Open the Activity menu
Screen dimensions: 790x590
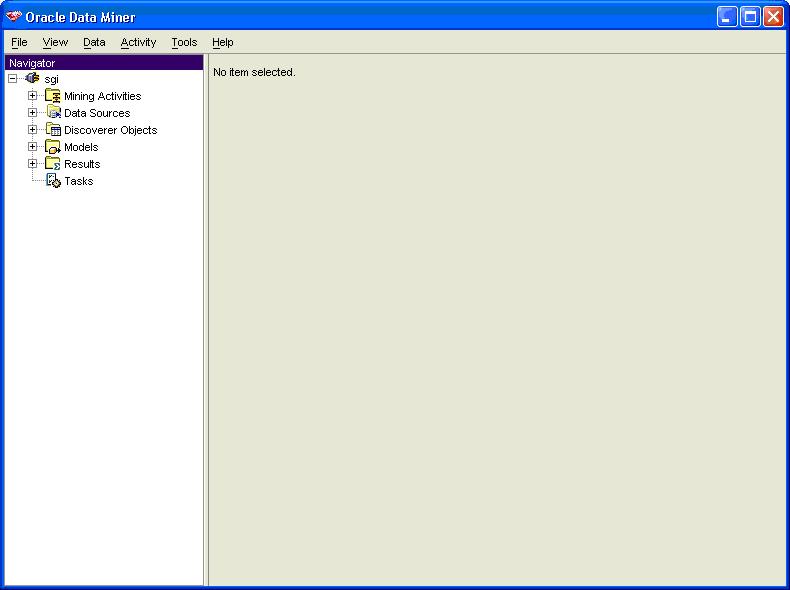tap(138, 42)
